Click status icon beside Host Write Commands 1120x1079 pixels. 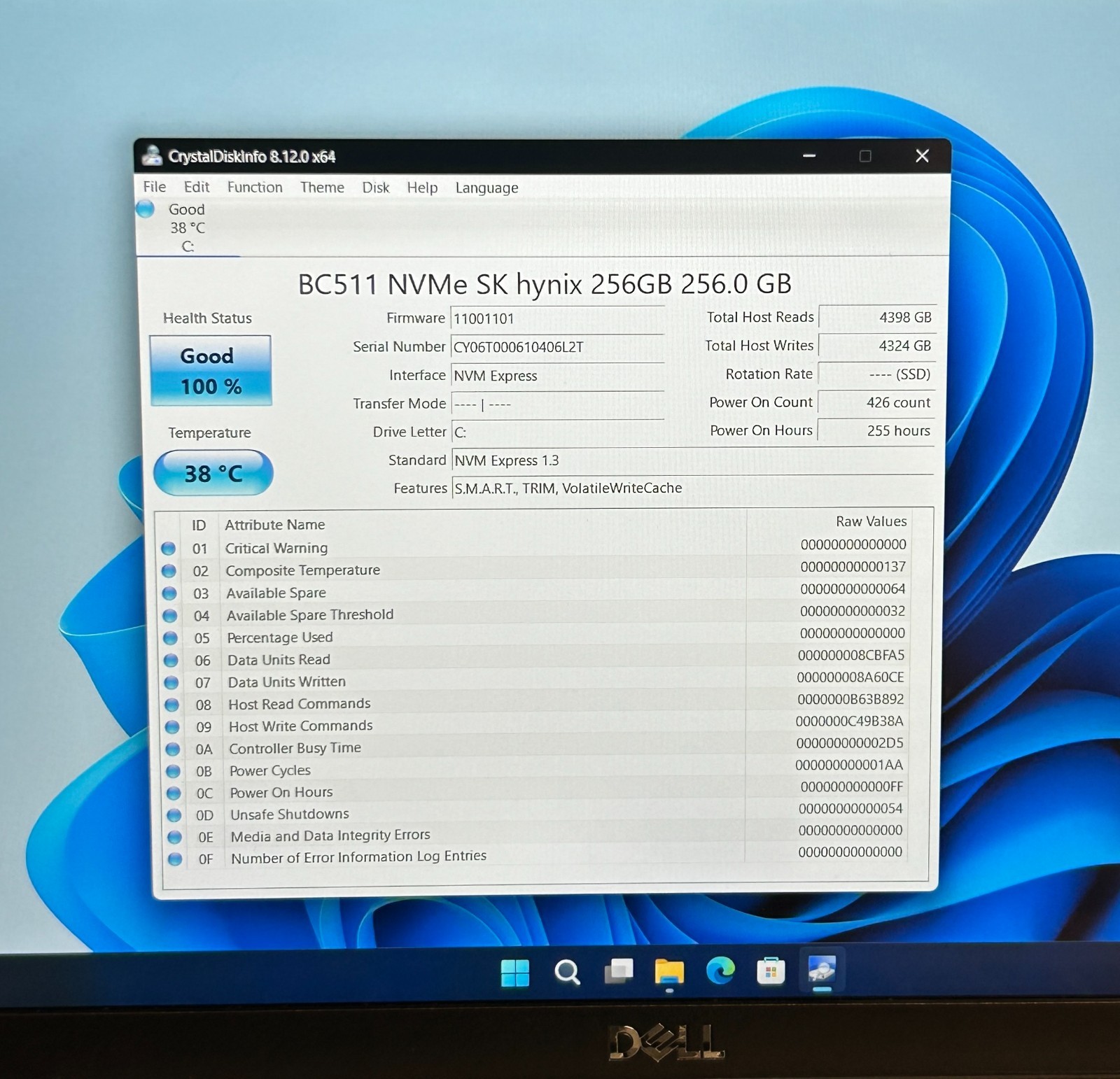tap(172, 727)
